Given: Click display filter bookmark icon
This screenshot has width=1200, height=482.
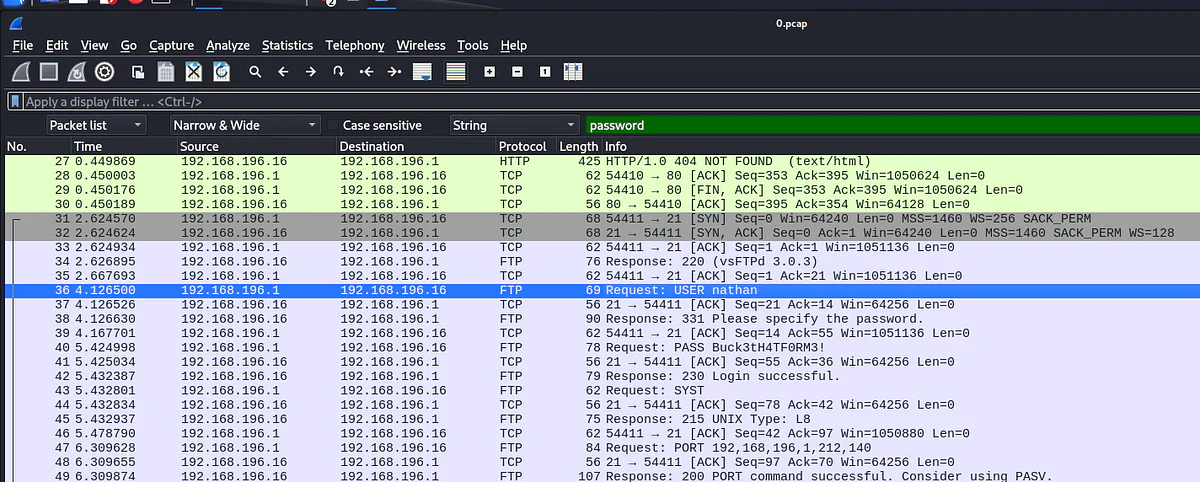Looking at the screenshot, I should (15, 101).
